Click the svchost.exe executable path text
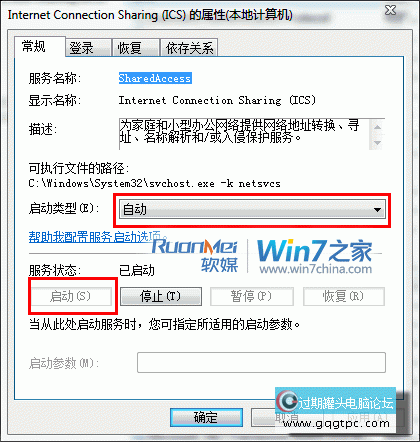420x442 pixels. tap(154, 183)
